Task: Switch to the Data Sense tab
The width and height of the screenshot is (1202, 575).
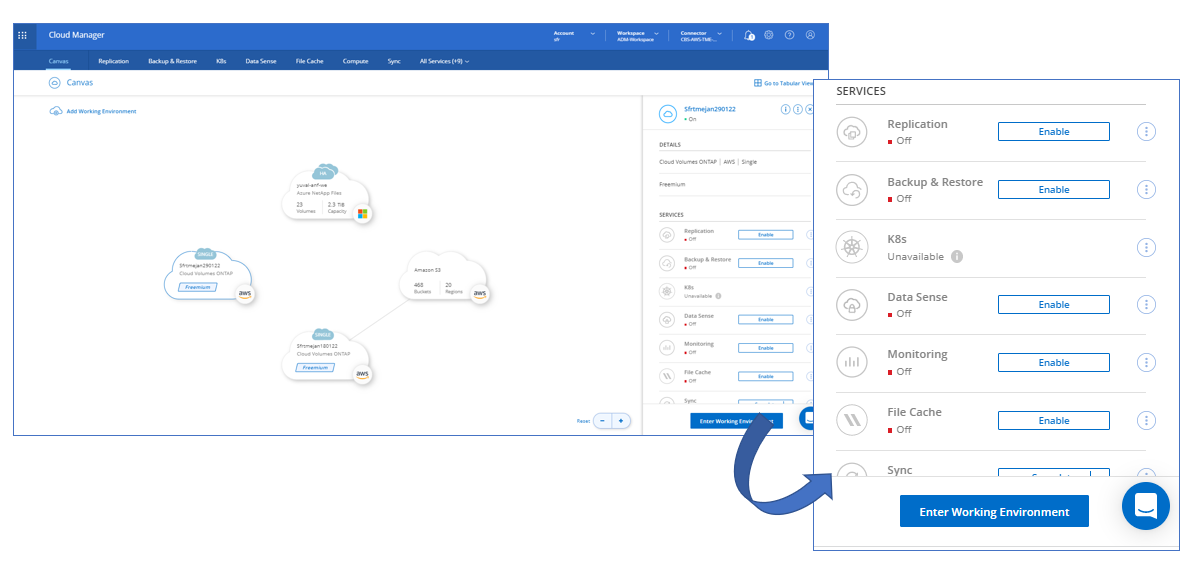Action: pos(261,61)
